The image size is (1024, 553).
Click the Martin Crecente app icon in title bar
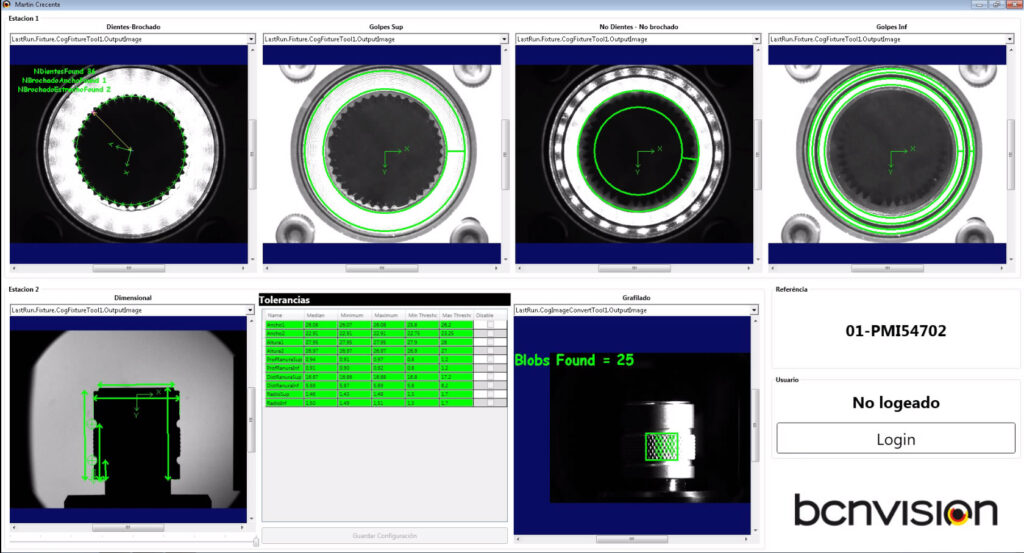point(7,5)
